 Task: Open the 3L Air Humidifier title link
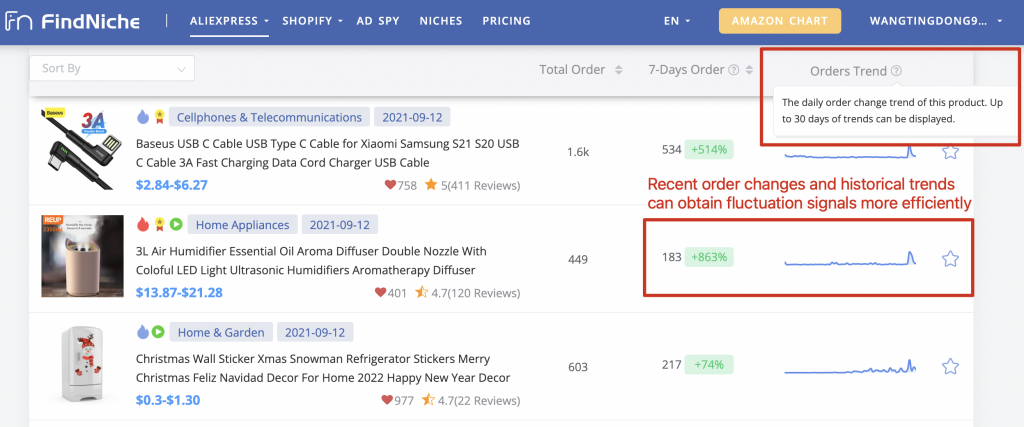312,261
